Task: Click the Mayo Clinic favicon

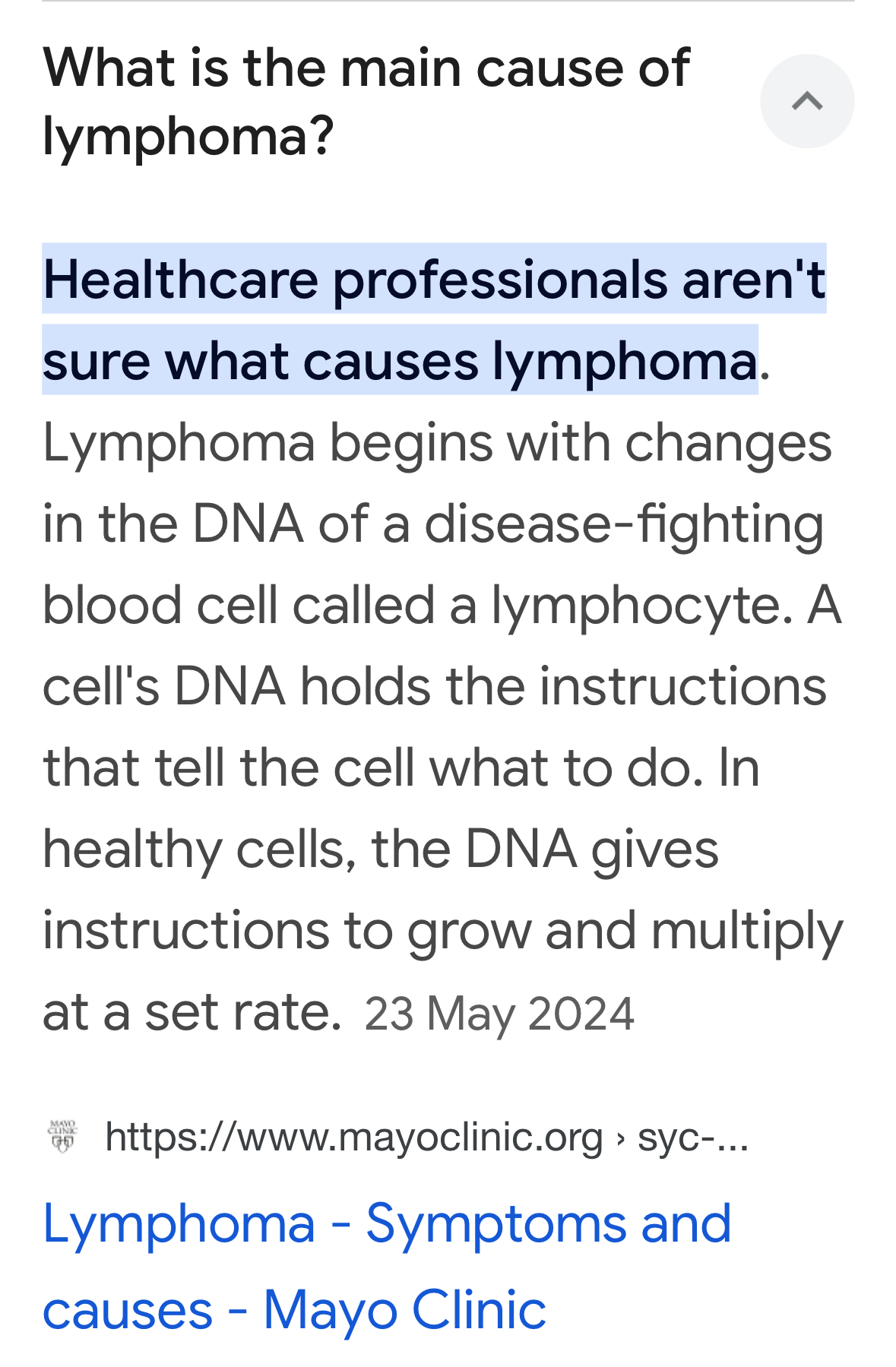Action: 63,1137
